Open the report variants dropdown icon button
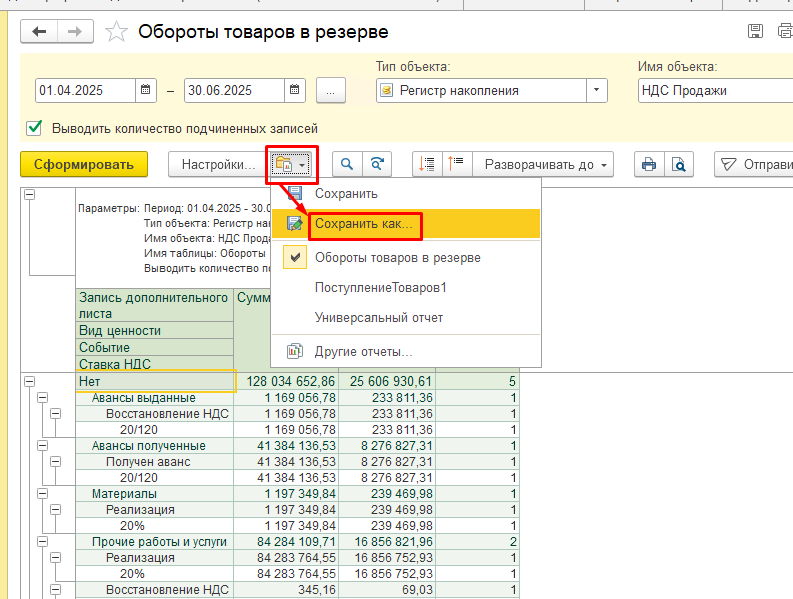793x599 pixels. 291,164
